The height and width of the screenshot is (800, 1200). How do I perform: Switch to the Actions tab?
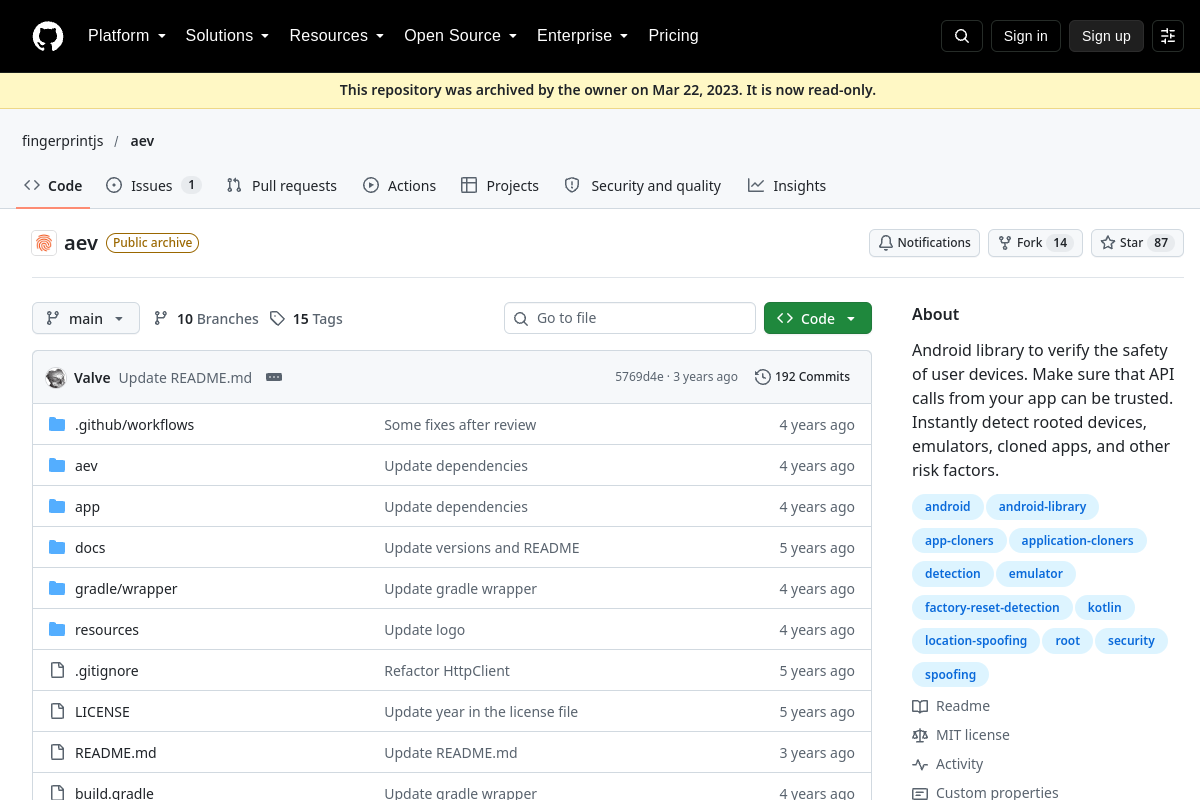(400, 186)
